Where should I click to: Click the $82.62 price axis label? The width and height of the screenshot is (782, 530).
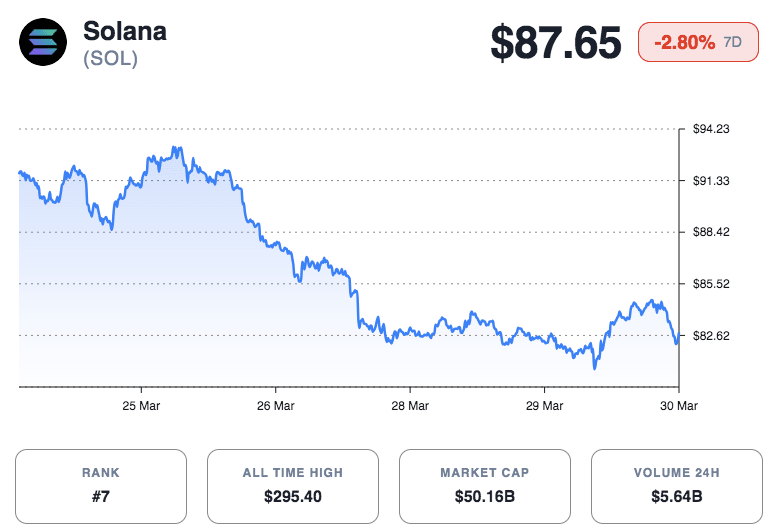coord(711,336)
